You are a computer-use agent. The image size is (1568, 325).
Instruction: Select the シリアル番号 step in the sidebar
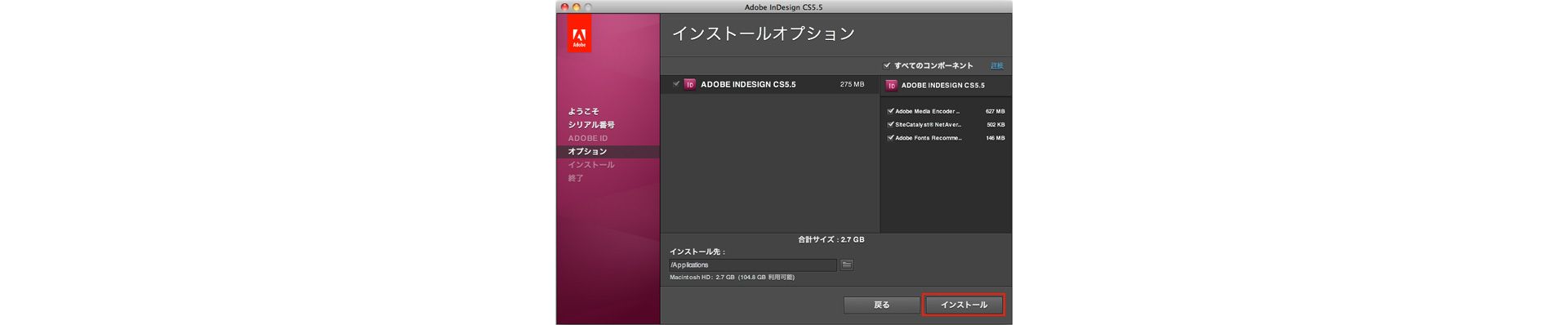(x=591, y=125)
